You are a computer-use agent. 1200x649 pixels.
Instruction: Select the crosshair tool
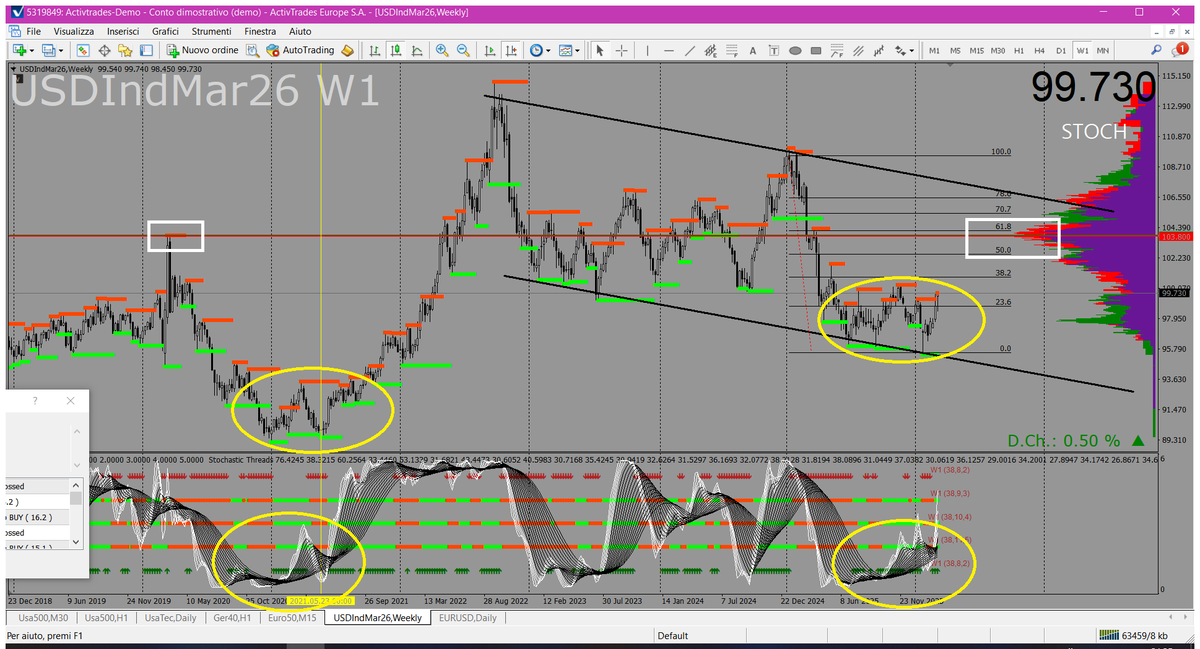621,50
